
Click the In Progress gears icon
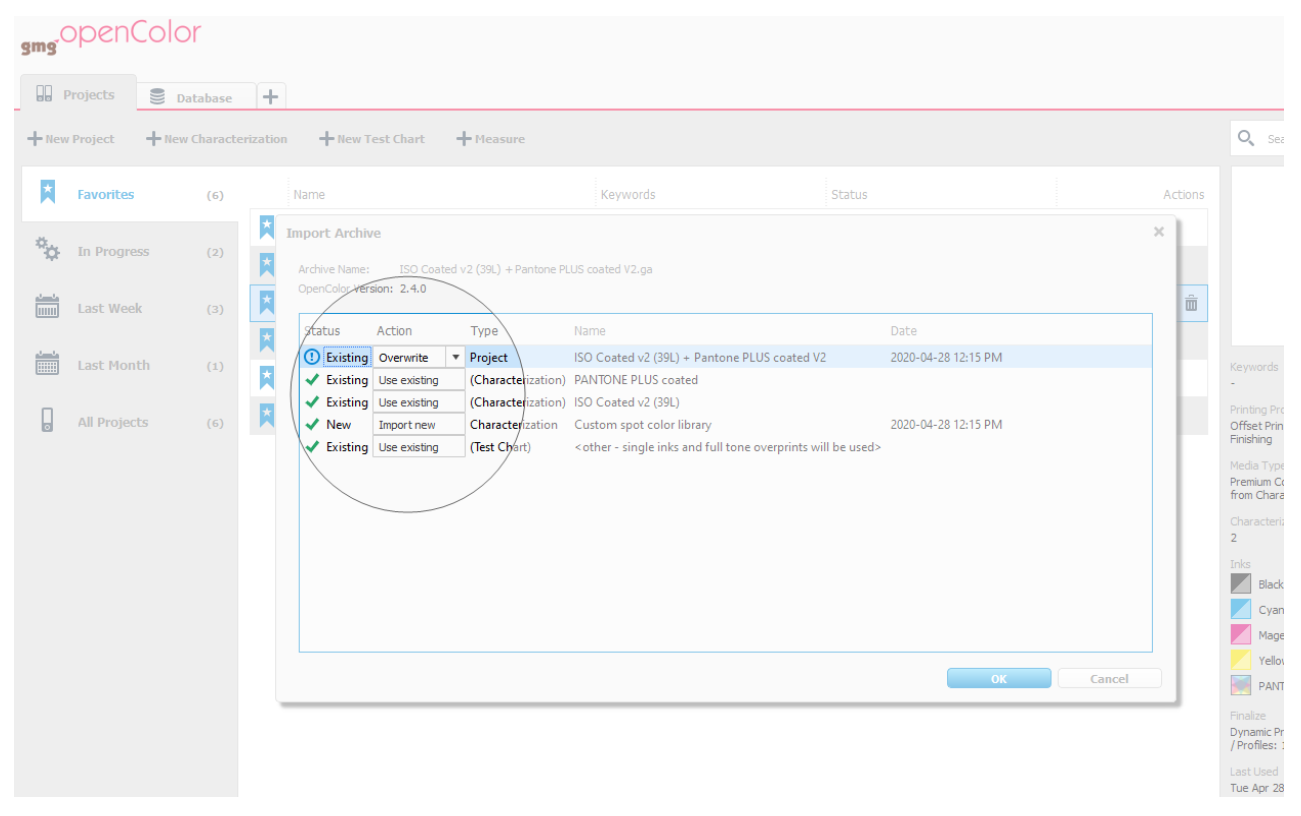[47, 249]
